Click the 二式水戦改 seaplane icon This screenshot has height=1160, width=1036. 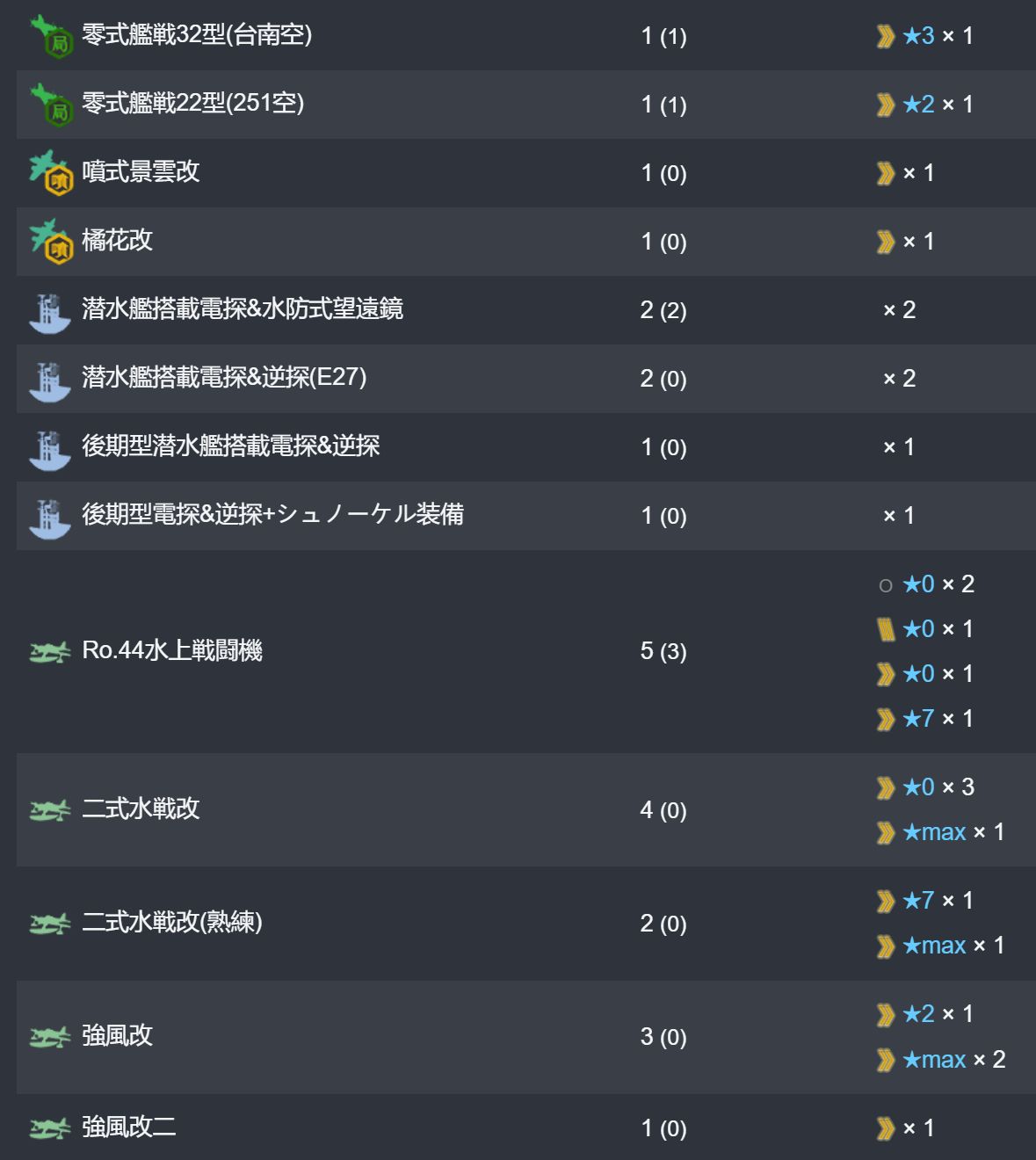(x=50, y=809)
